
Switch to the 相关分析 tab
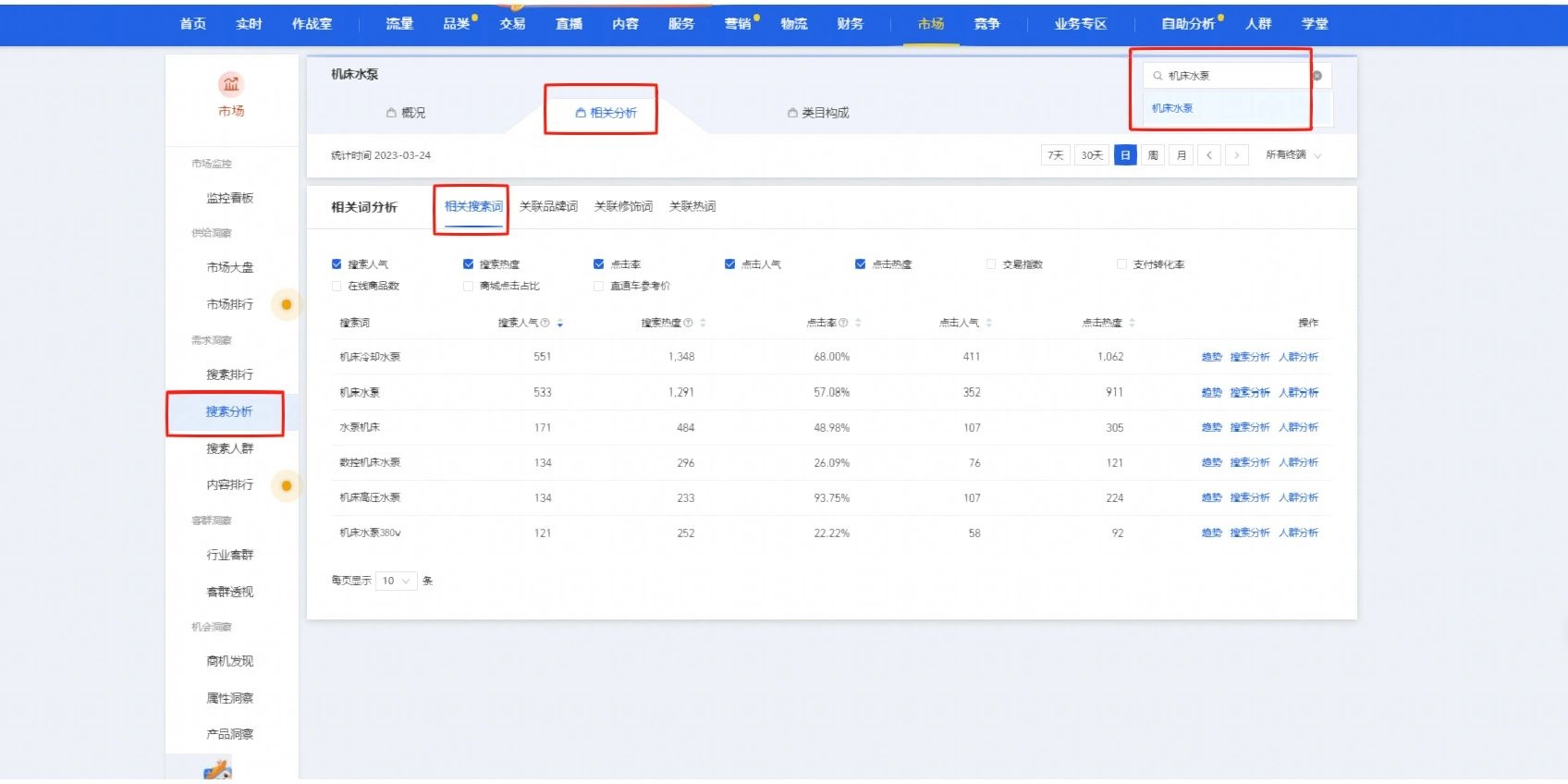pyautogui.click(x=606, y=113)
